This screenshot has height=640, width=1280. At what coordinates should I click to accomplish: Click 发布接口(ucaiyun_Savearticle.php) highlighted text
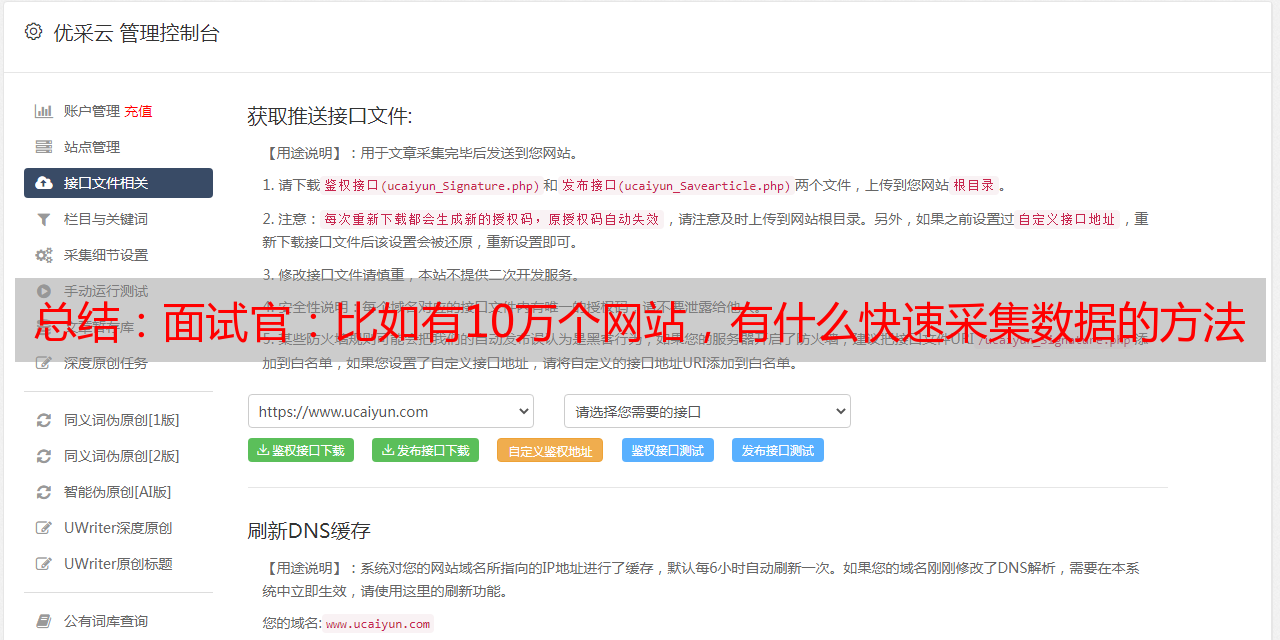(676, 185)
